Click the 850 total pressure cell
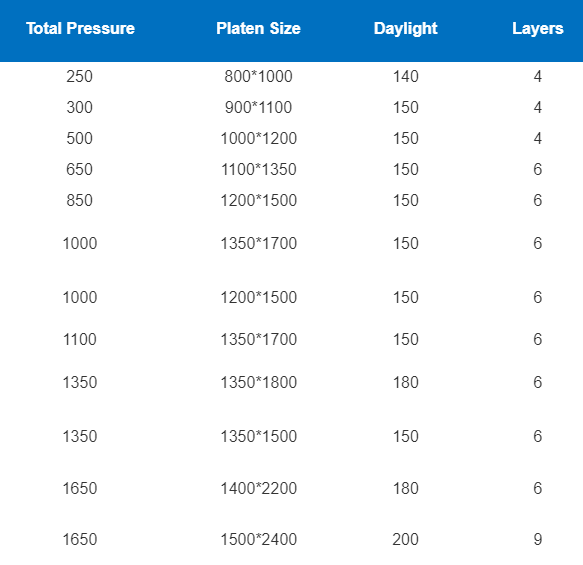Screen dimensions: 583x565 click(80, 200)
